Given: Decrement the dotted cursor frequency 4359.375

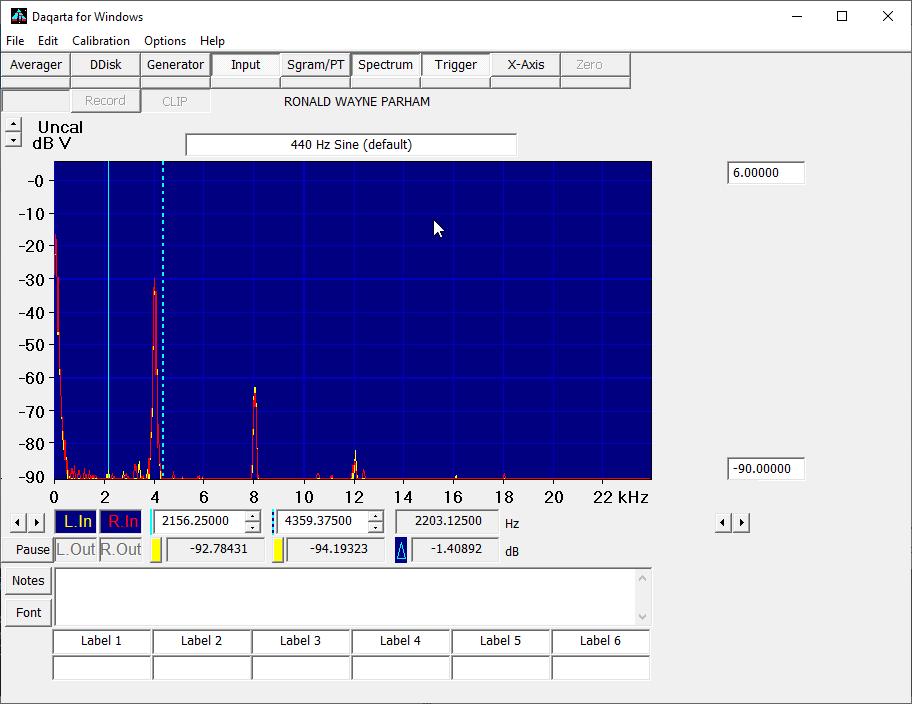Looking at the screenshot, I should [375, 527].
